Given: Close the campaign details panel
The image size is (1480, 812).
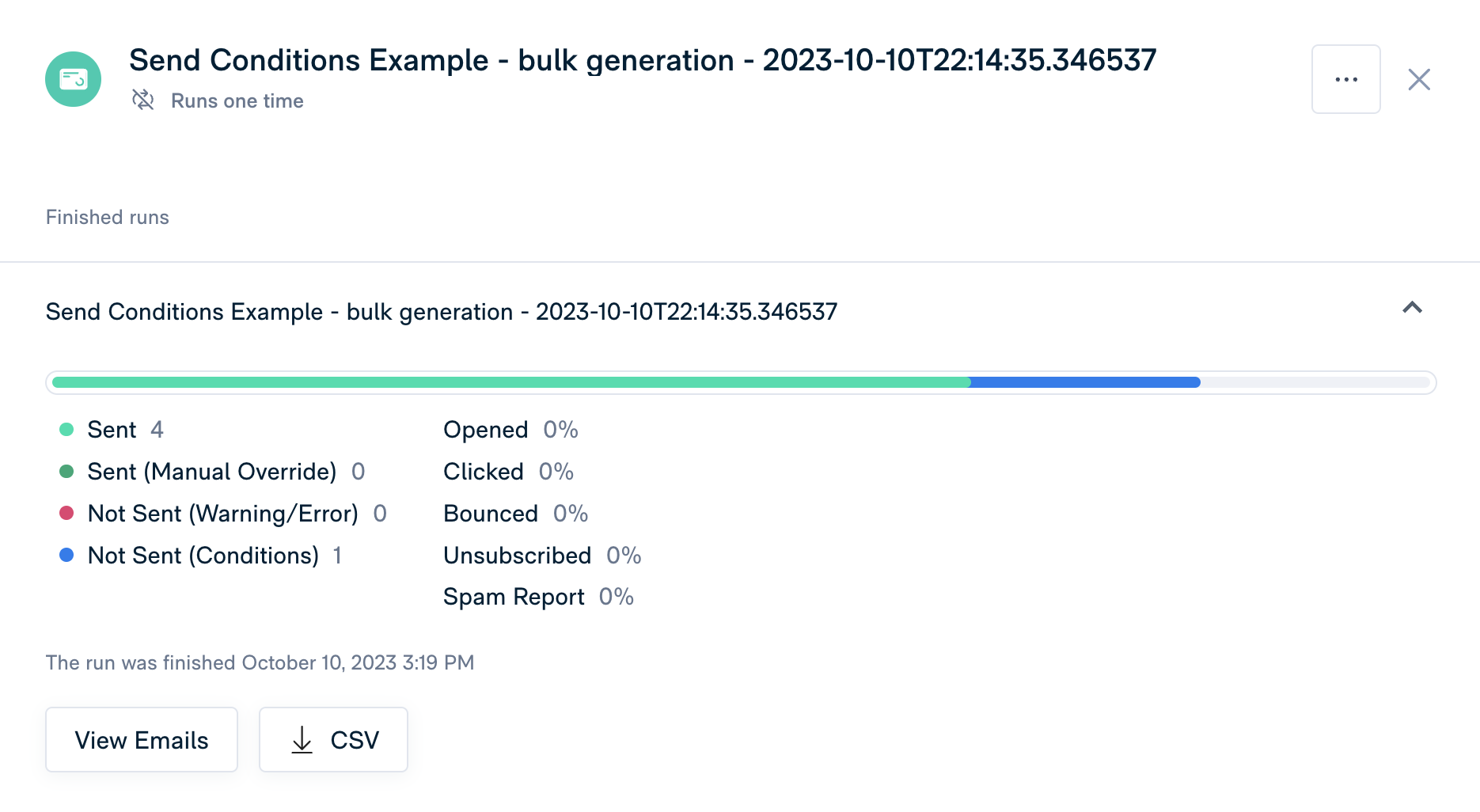Looking at the screenshot, I should click(1419, 79).
